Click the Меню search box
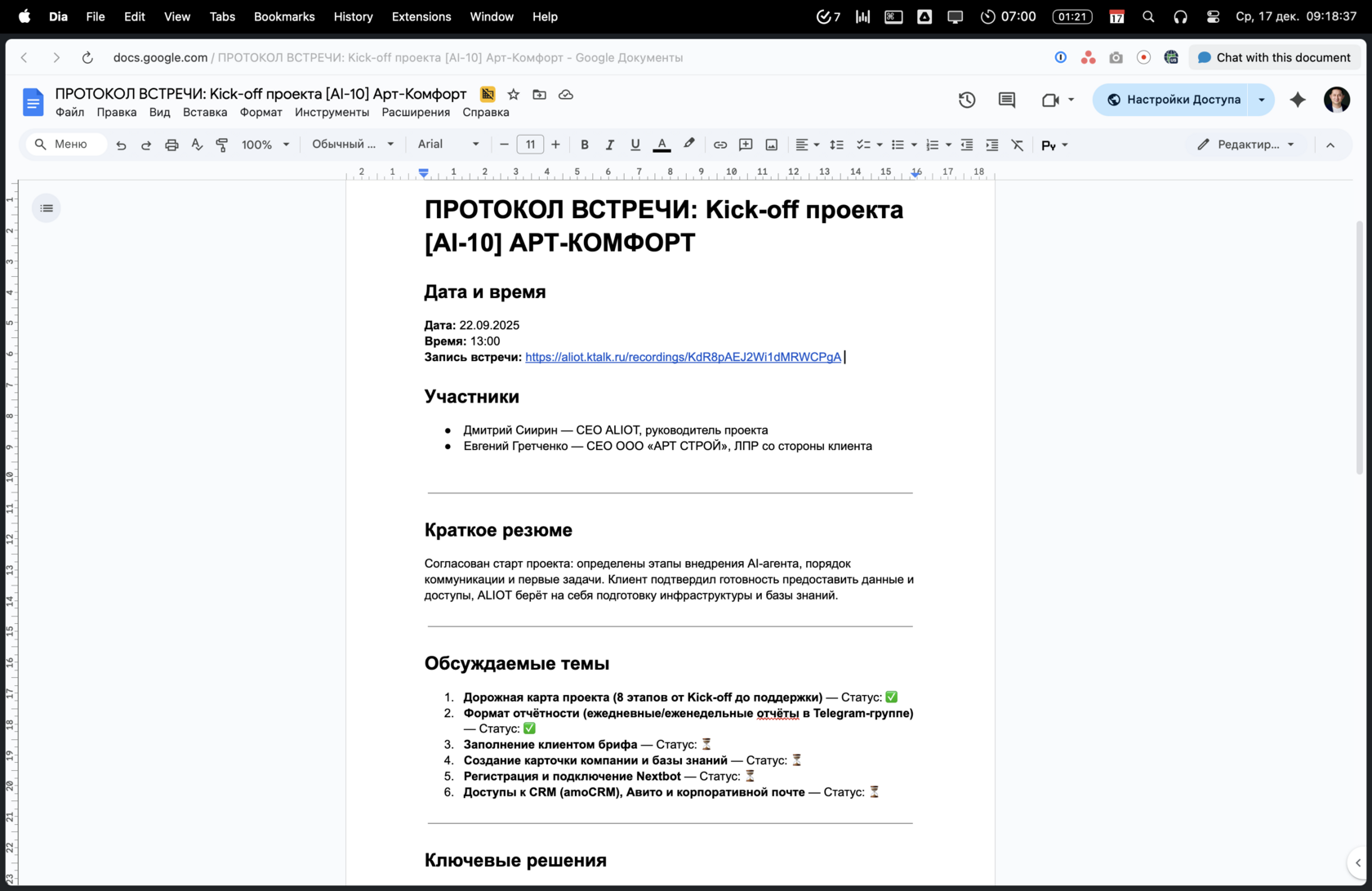Image resolution: width=1372 pixels, height=891 pixels. tap(67, 145)
